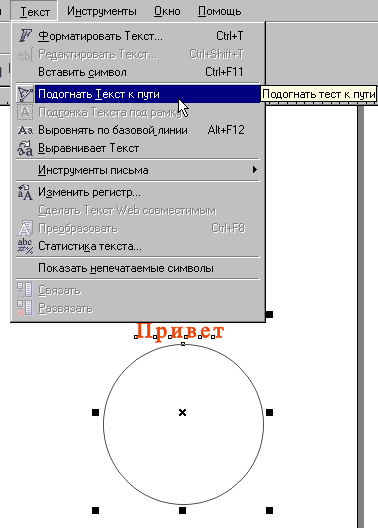Screen dimensions: 378x528
Task: Click the right middle selection handle
Action: 269,412
